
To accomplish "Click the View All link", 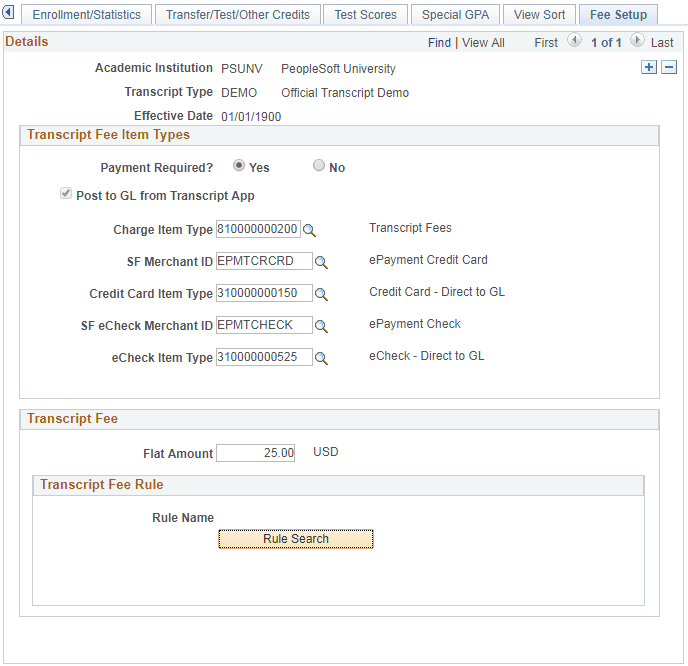I will coord(483,43).
